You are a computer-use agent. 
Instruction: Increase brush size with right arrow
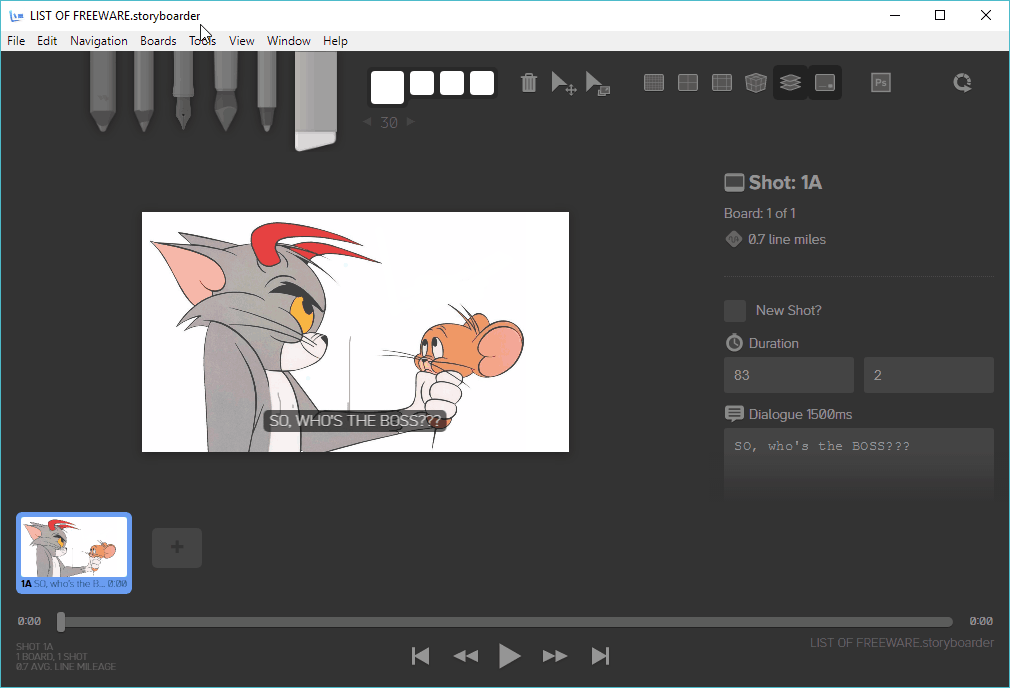[x=410, y=122]
